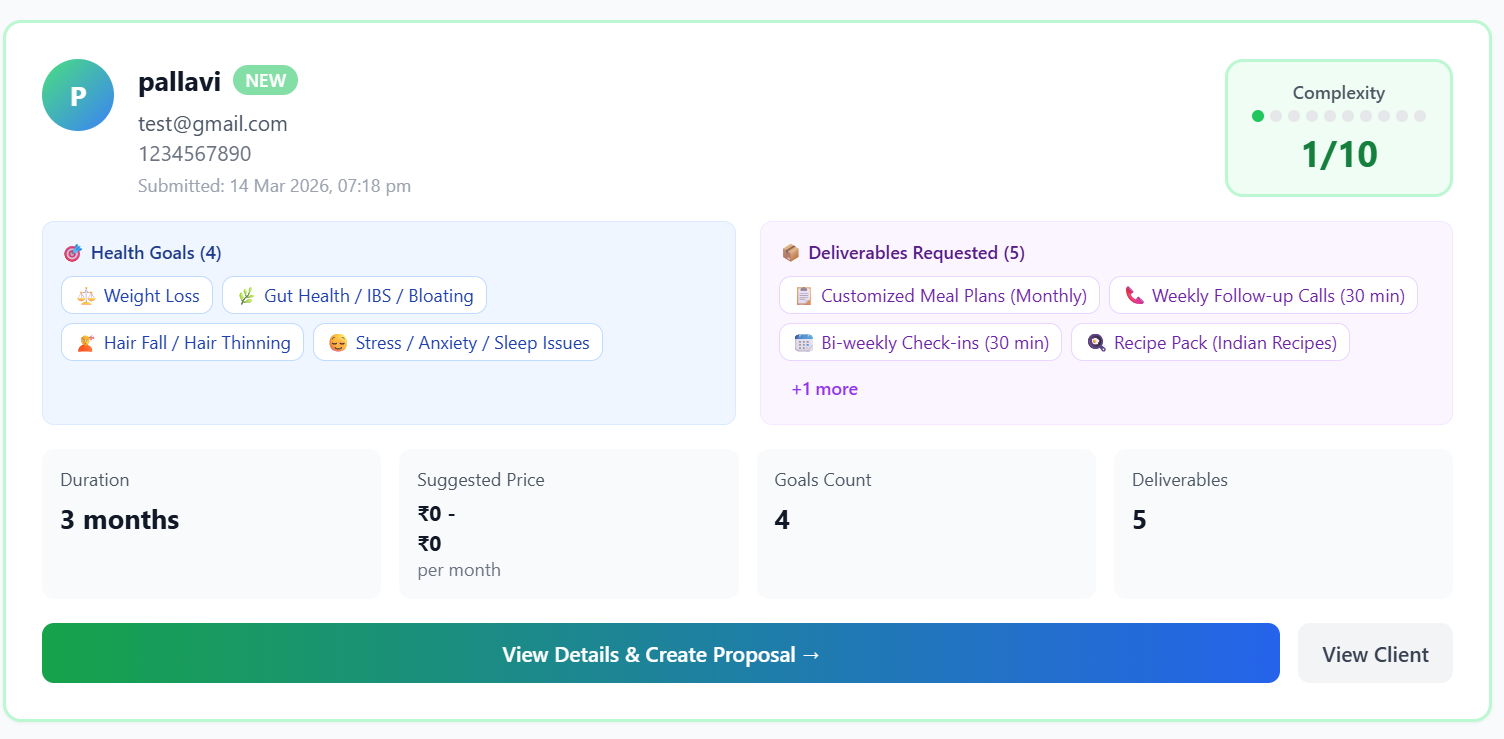This screenshot has height=739, width=1504.
Task: Click the scale icon on Weight Loss chip
Action: pos(85,296)
